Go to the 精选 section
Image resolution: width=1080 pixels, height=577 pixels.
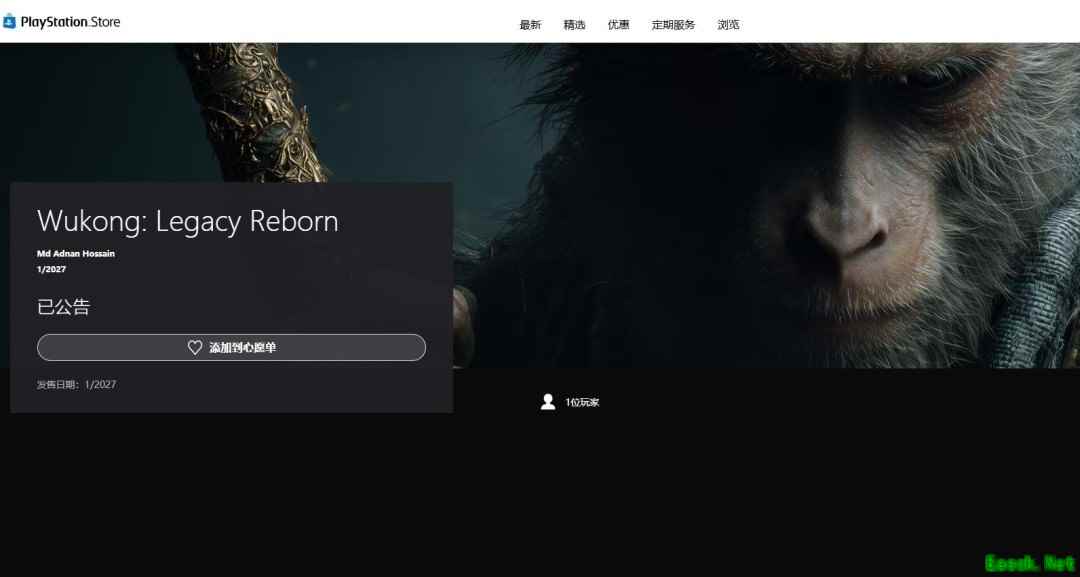574,25
